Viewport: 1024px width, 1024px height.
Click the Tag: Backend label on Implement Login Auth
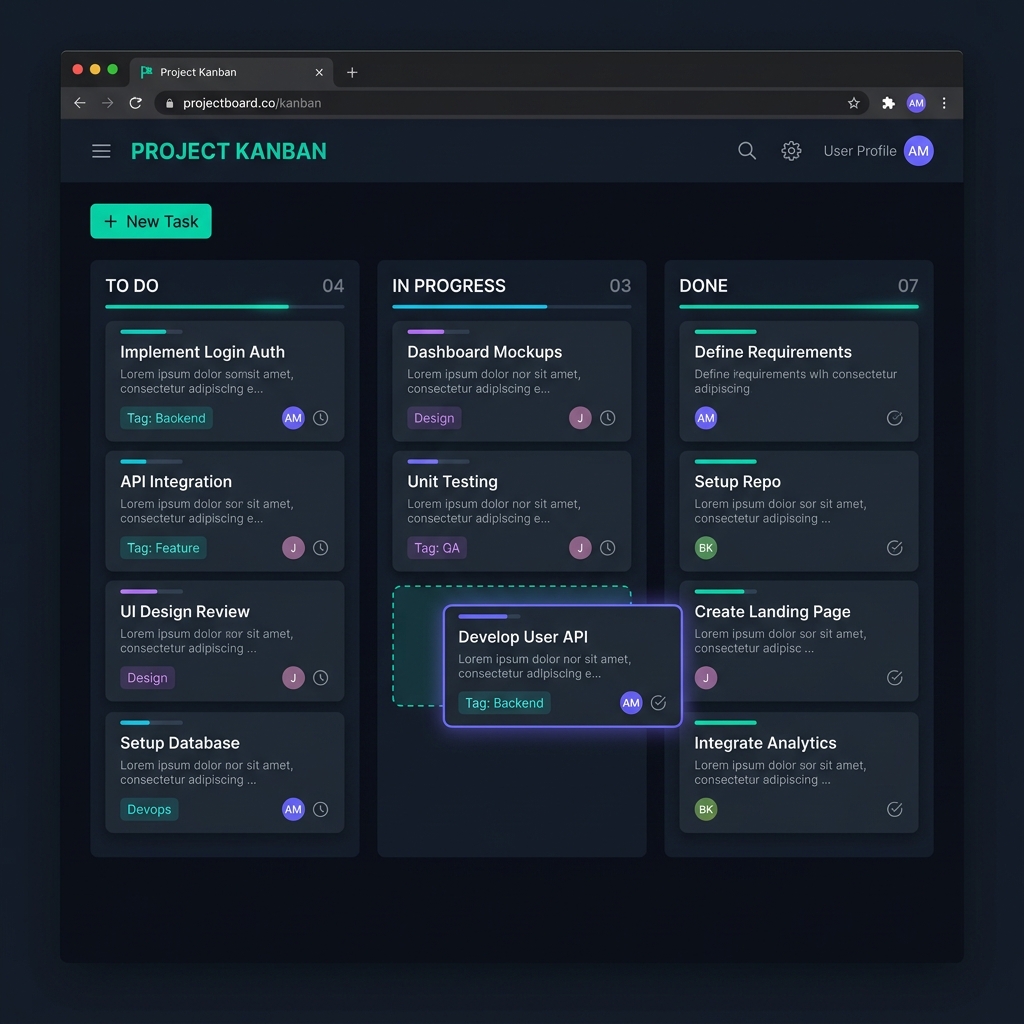[166, 418]
